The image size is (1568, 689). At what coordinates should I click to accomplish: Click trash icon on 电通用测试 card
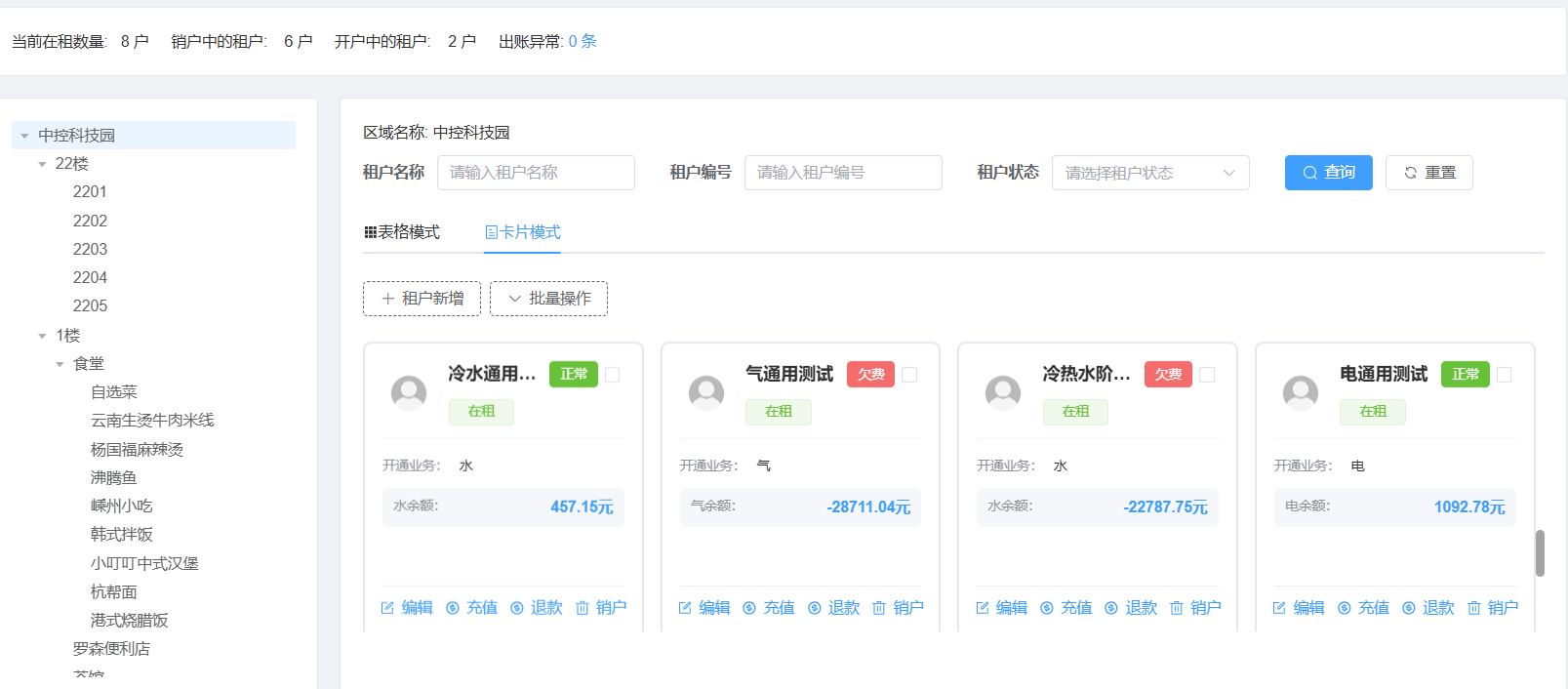pyautogui.click(x=1474, y=608)
